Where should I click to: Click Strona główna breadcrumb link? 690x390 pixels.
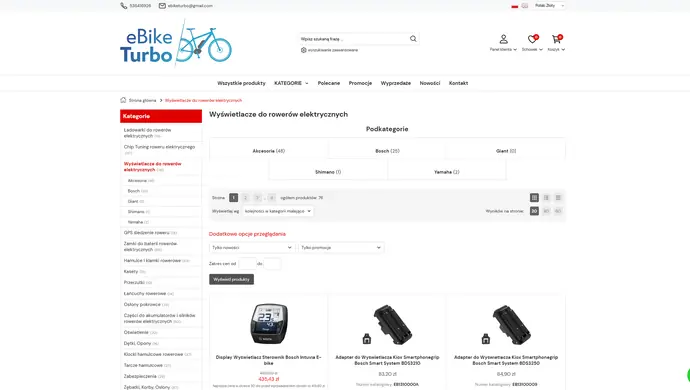[x=143, y=100]
